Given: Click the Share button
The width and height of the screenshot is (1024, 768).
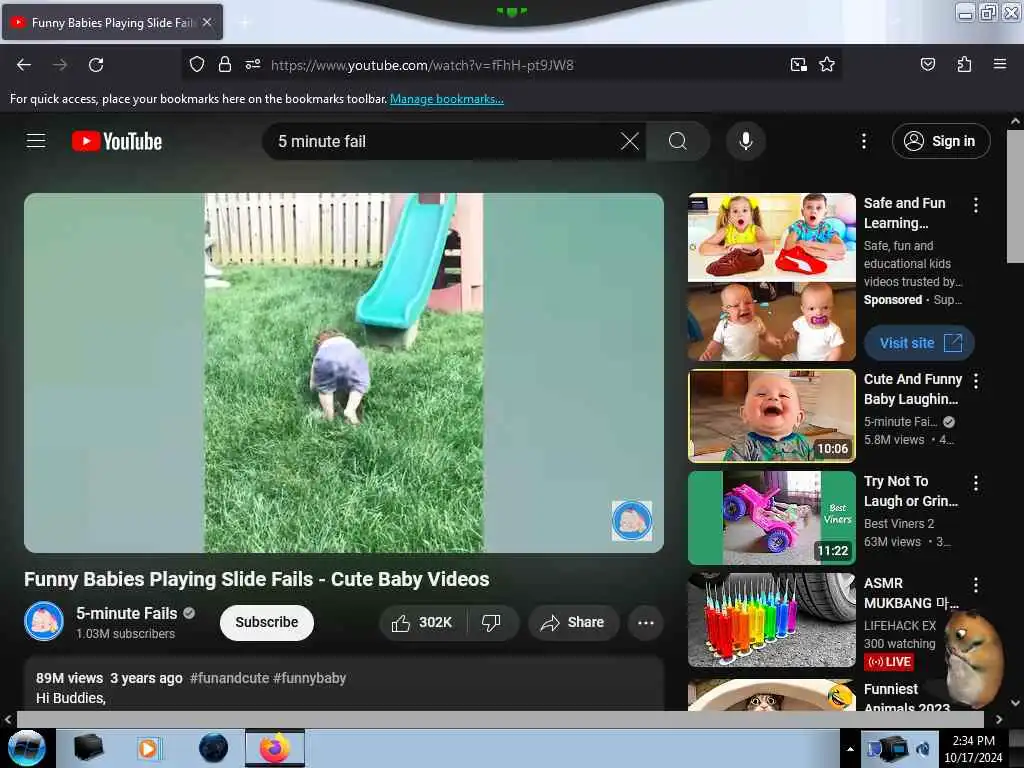Looking at the screenshot, I should point(573,622).
